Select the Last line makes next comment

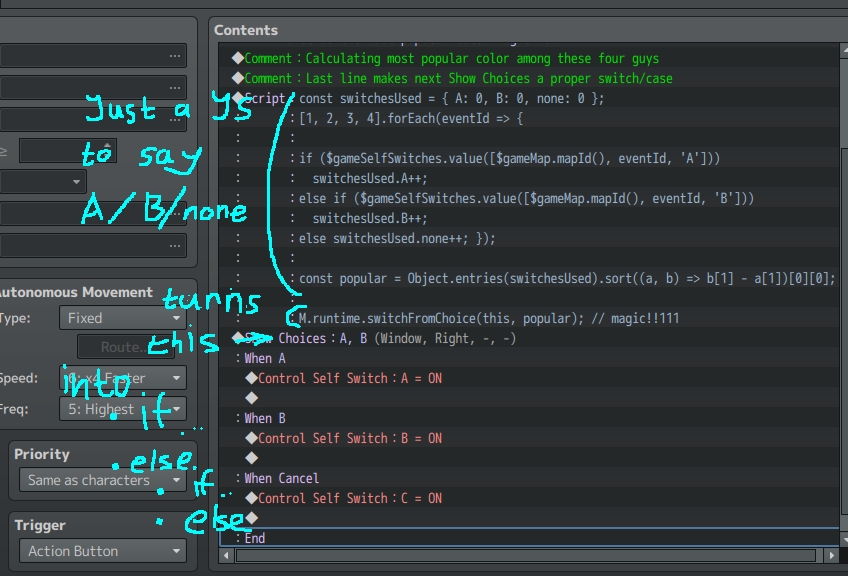[452, 78]
